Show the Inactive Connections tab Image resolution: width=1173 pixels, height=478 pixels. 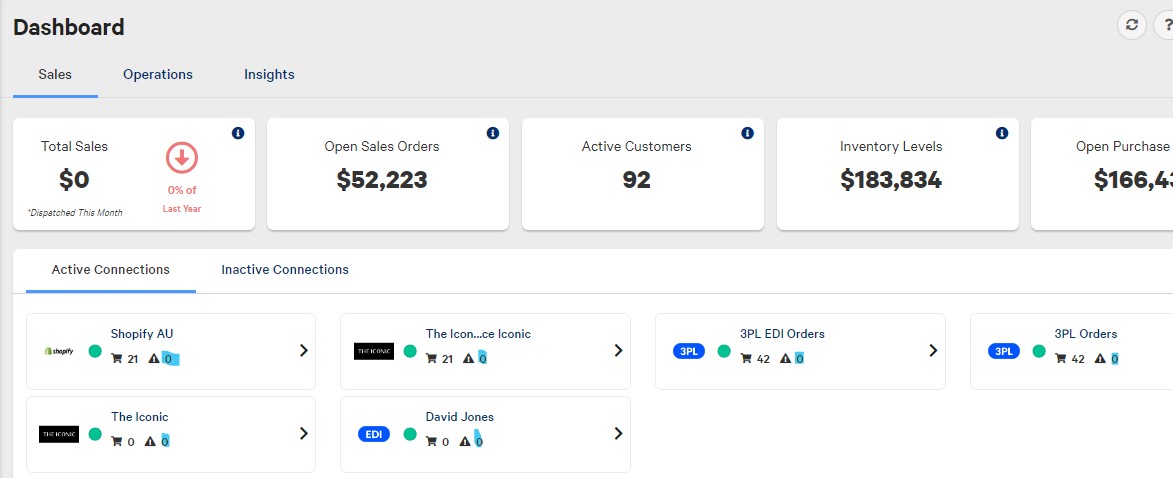pyautogui.click(x=285, y=270)
